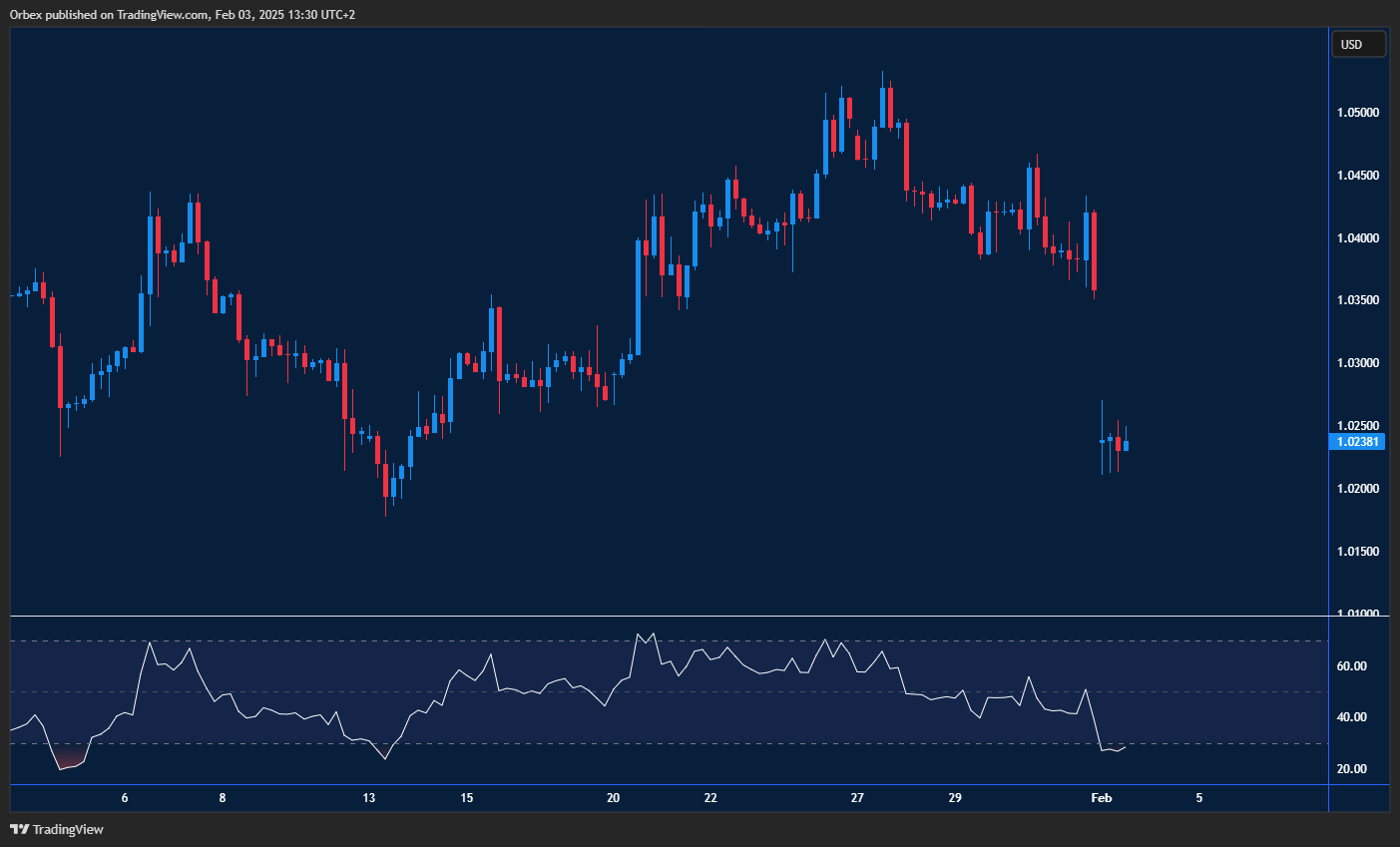
Task: Click the TradingView logo icon
Action: pos(19,829)
